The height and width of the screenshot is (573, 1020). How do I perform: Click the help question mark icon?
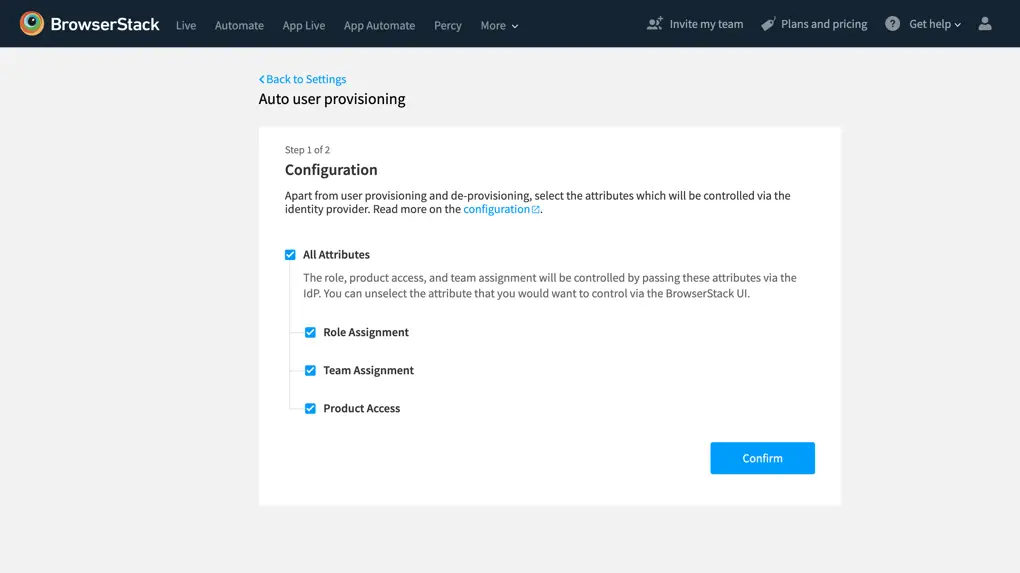coord(892,24)
